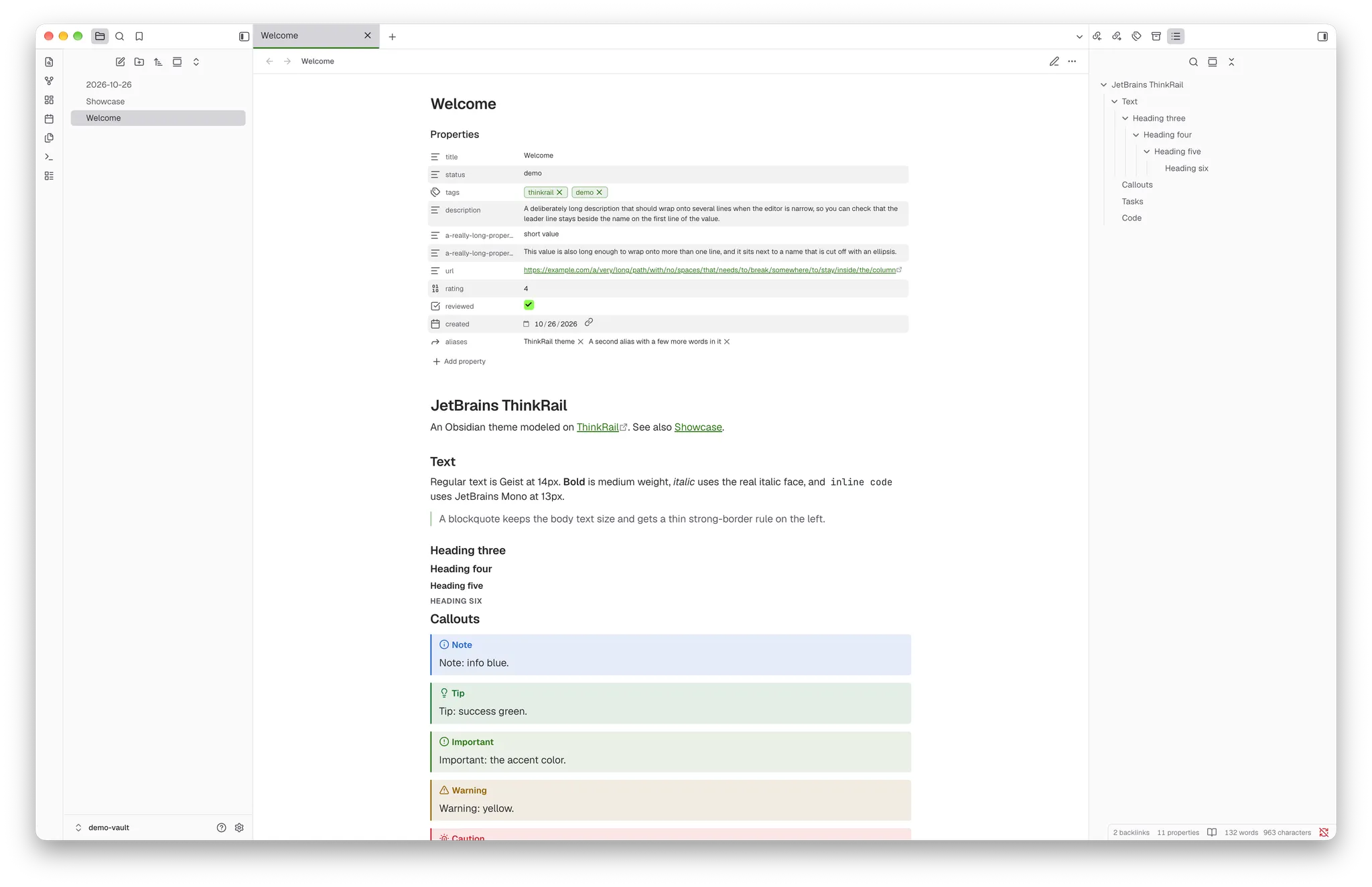Image resolution: width=1372 pixels, height=887 pixels.
Task: Click Add property button
Action: point(459,361)
